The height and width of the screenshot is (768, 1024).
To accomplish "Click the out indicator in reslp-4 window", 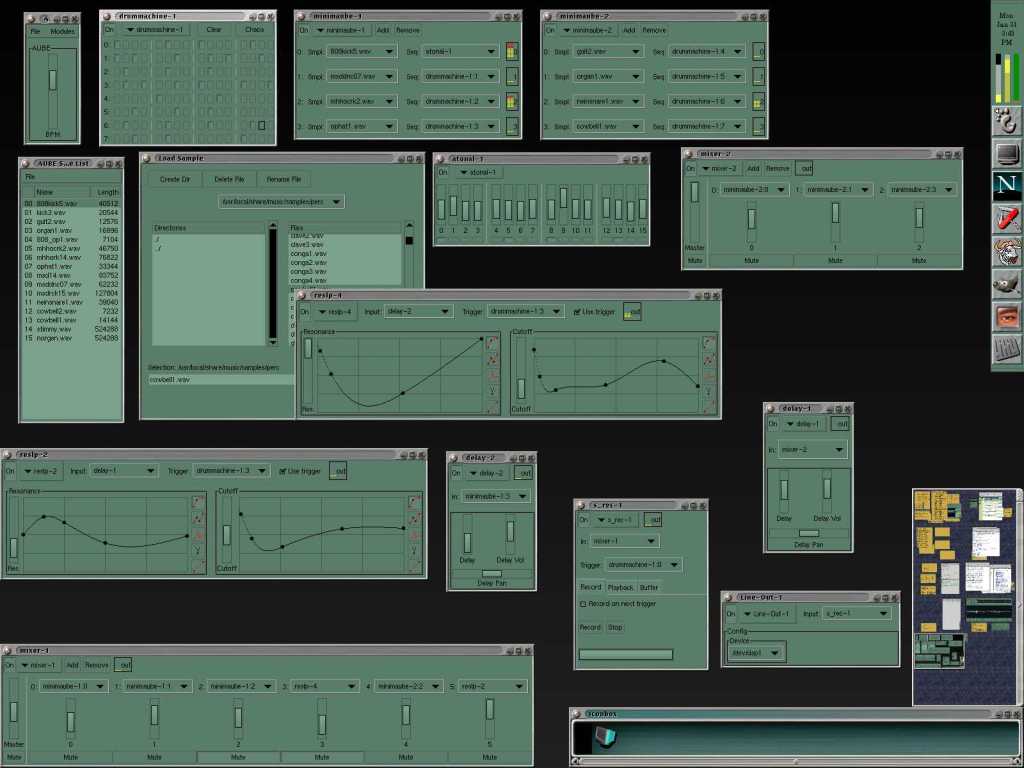I will [632, 312].
